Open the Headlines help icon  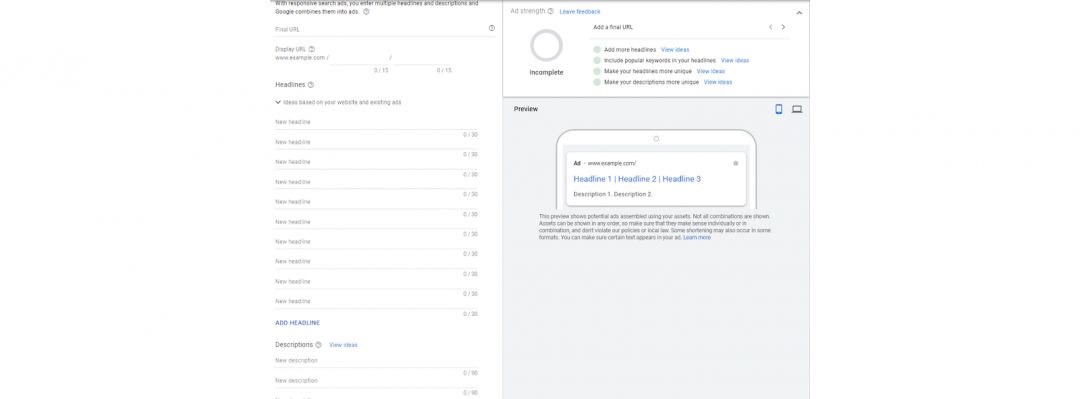(311, 85)
